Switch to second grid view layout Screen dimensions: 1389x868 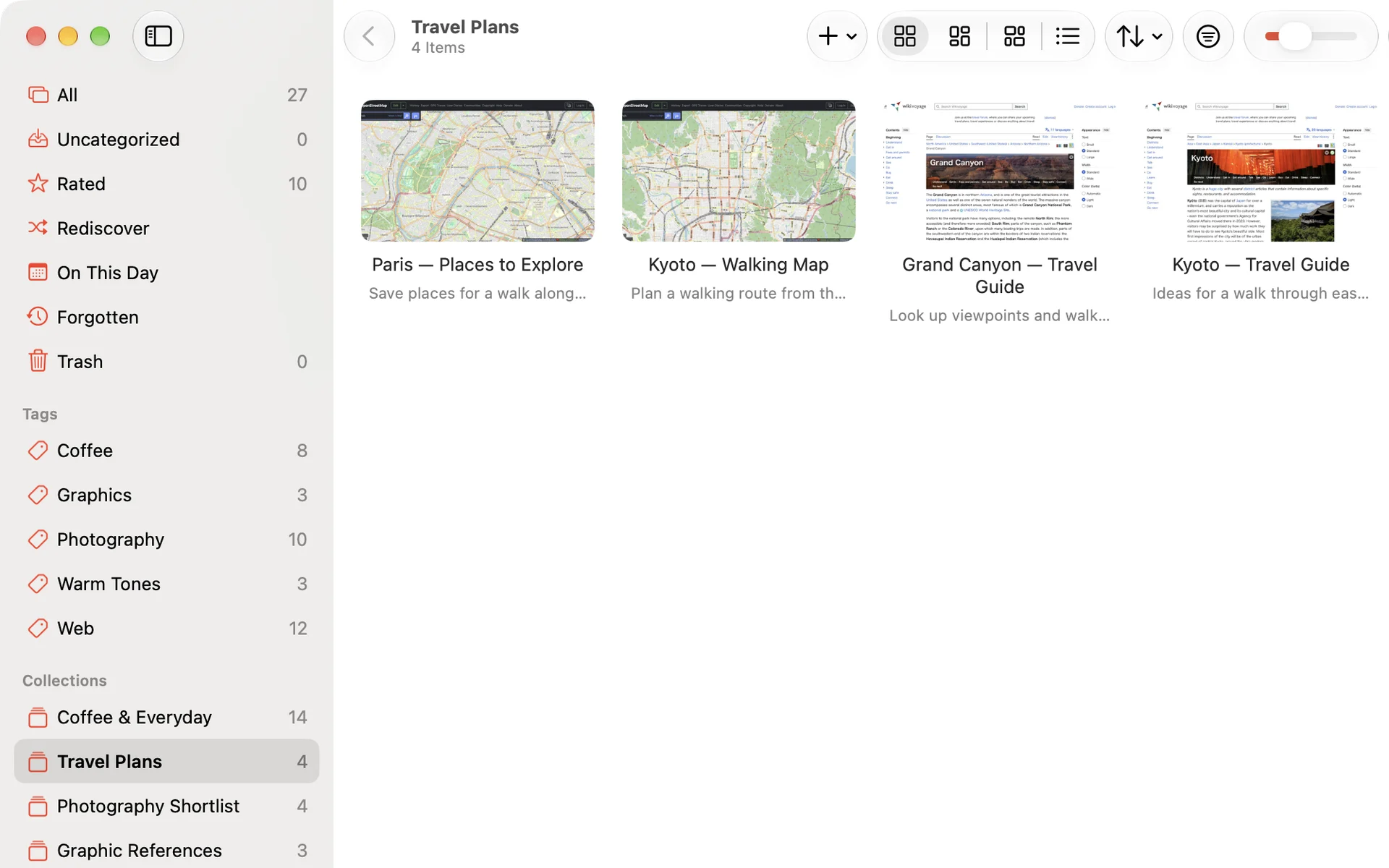point(959,36)
